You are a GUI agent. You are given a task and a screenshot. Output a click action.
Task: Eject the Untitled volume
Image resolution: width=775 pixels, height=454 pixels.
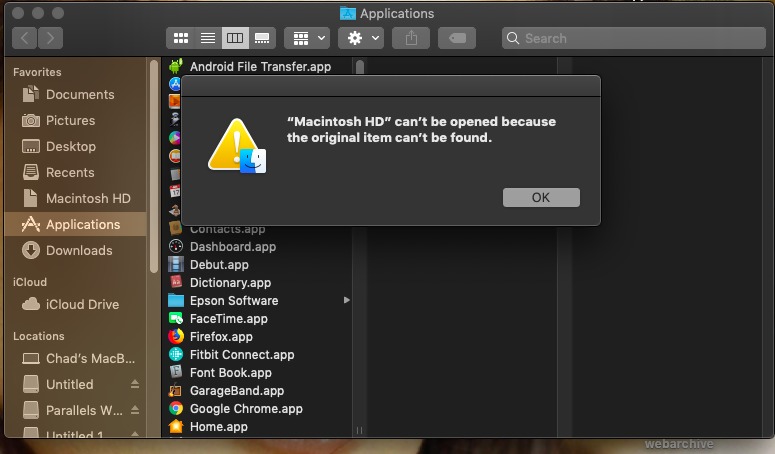coord(134,384)
